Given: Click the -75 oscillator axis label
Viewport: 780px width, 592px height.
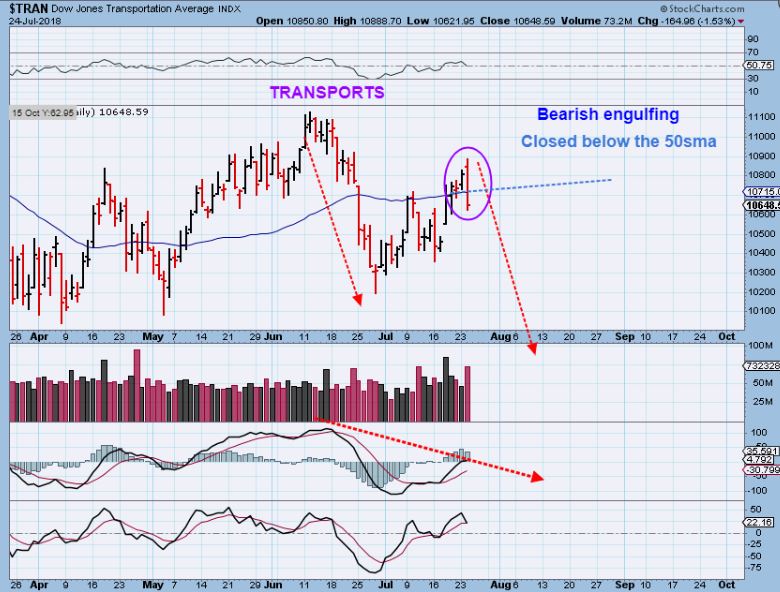Looking at the screenshot, I should [755, 568].
